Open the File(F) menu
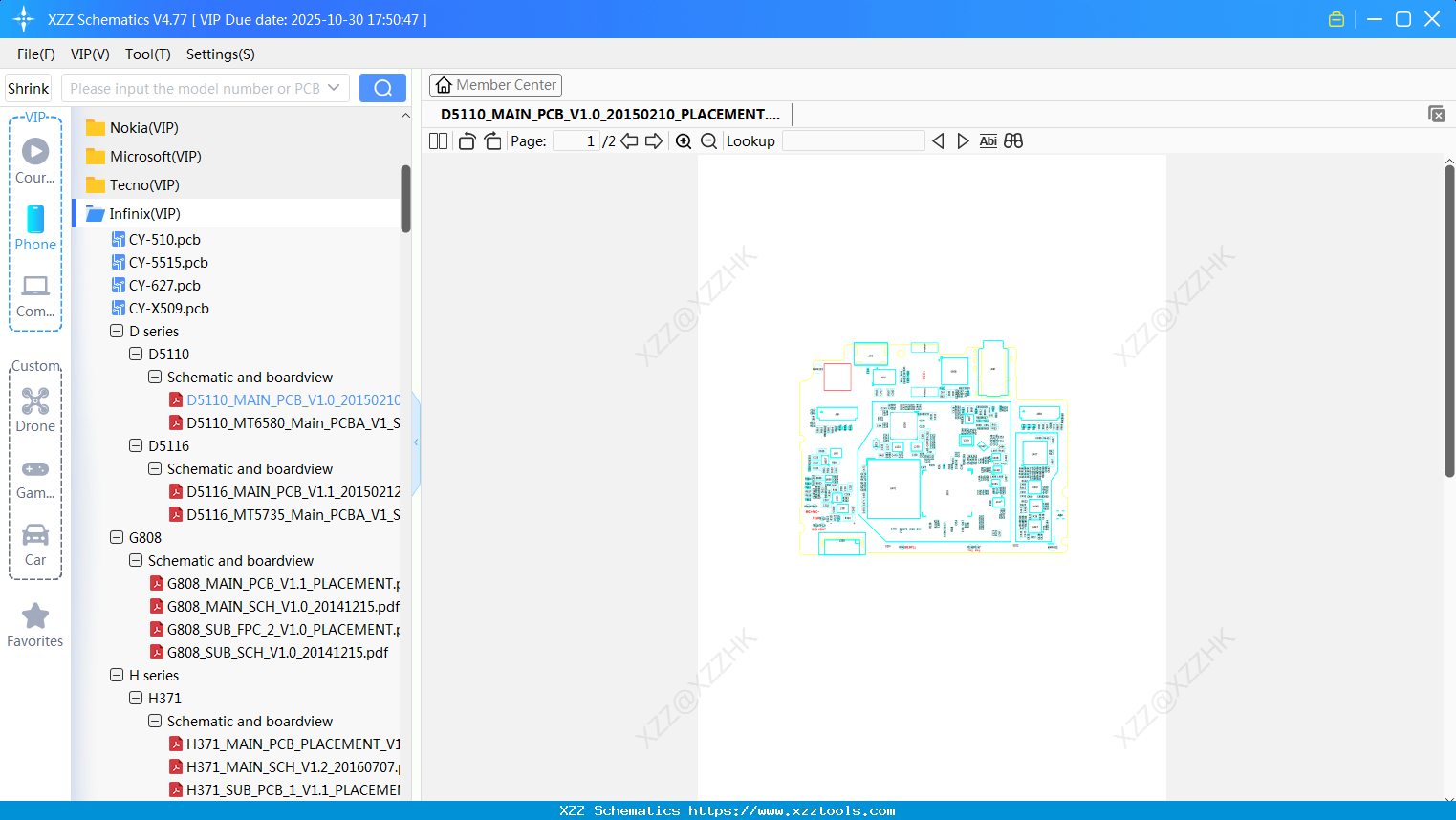 [x=35, y=54]
